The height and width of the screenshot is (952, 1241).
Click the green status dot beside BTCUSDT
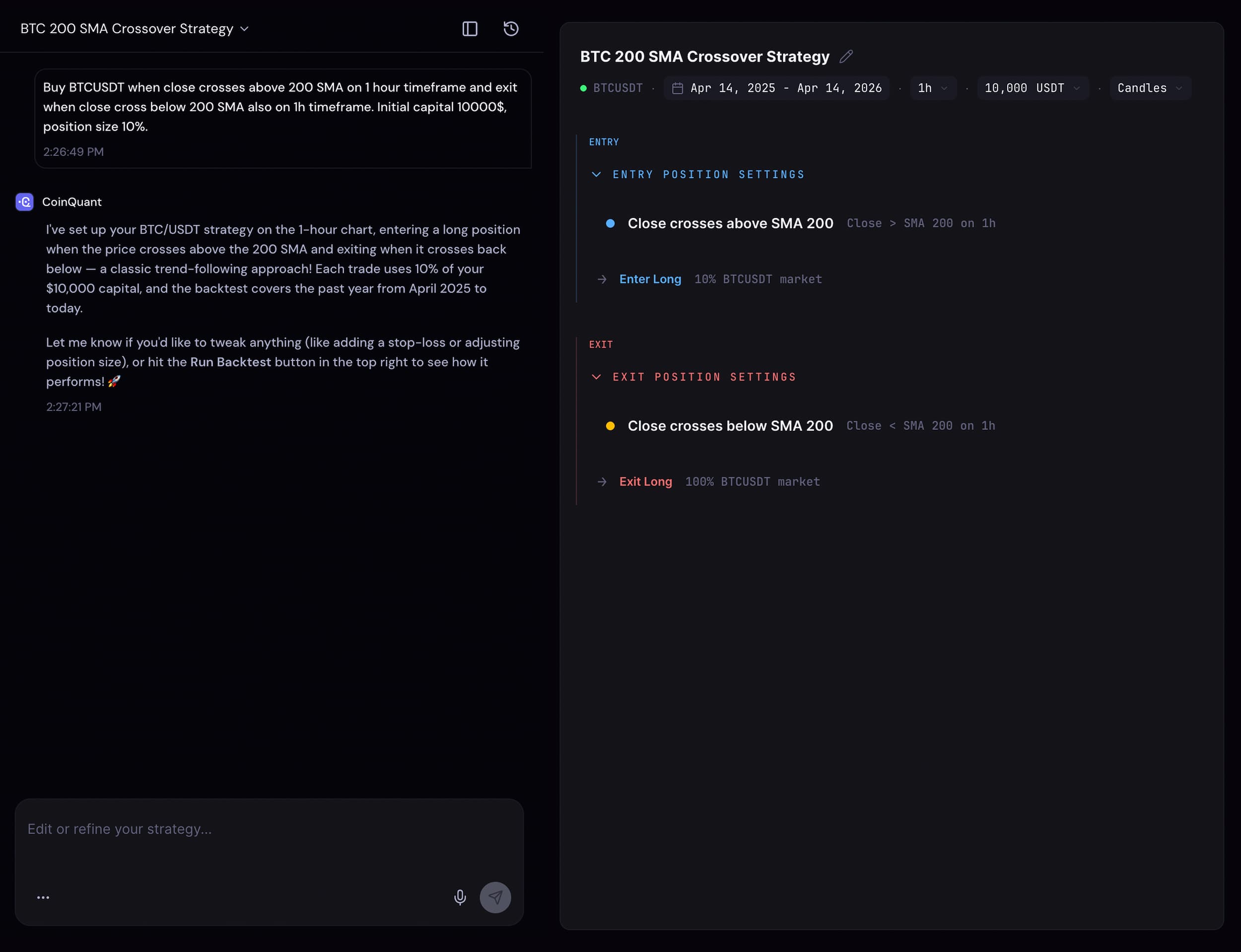(584, 88)
